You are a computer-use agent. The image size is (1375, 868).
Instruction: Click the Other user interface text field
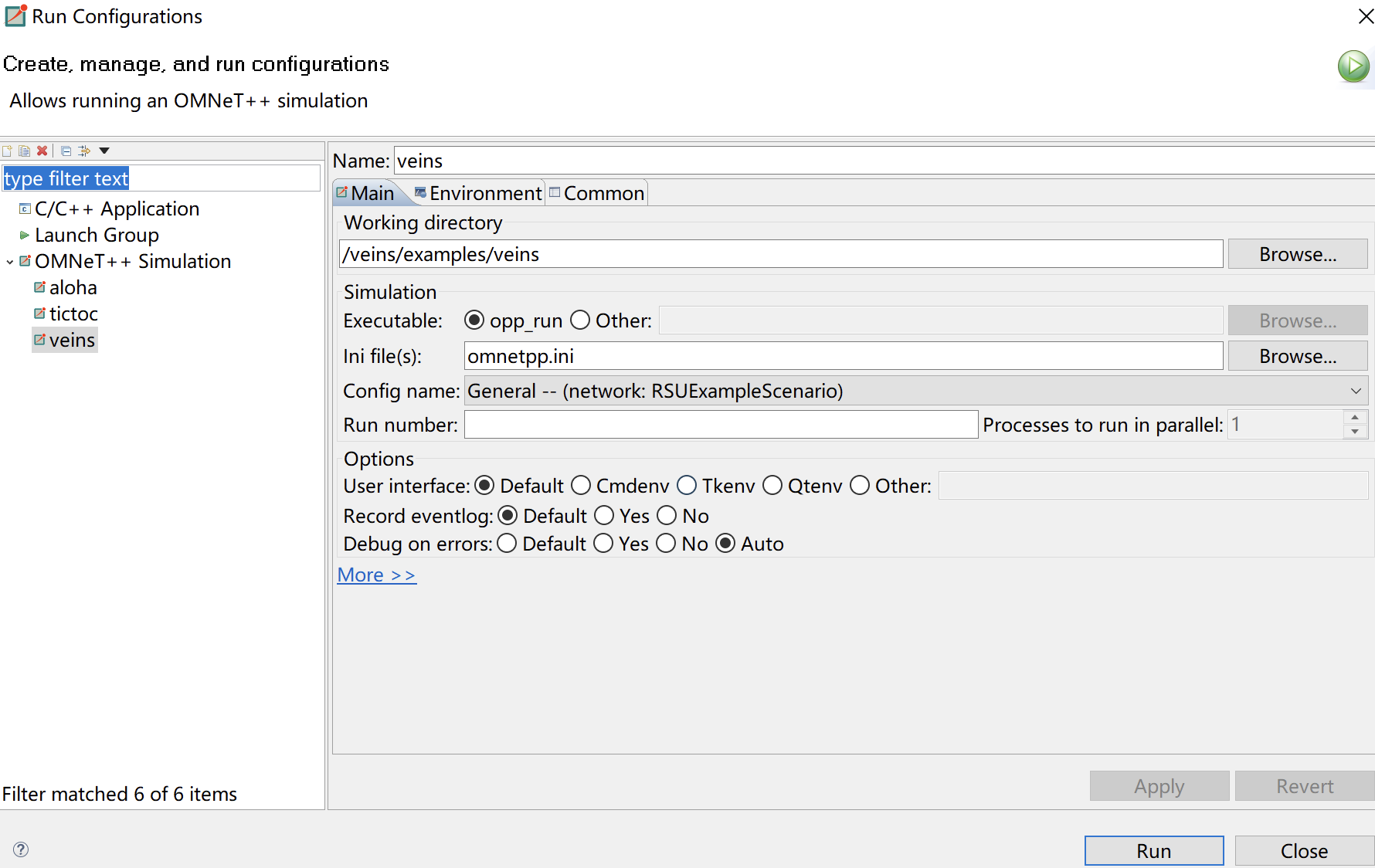pyautogui.click(x=1153, y=486)
